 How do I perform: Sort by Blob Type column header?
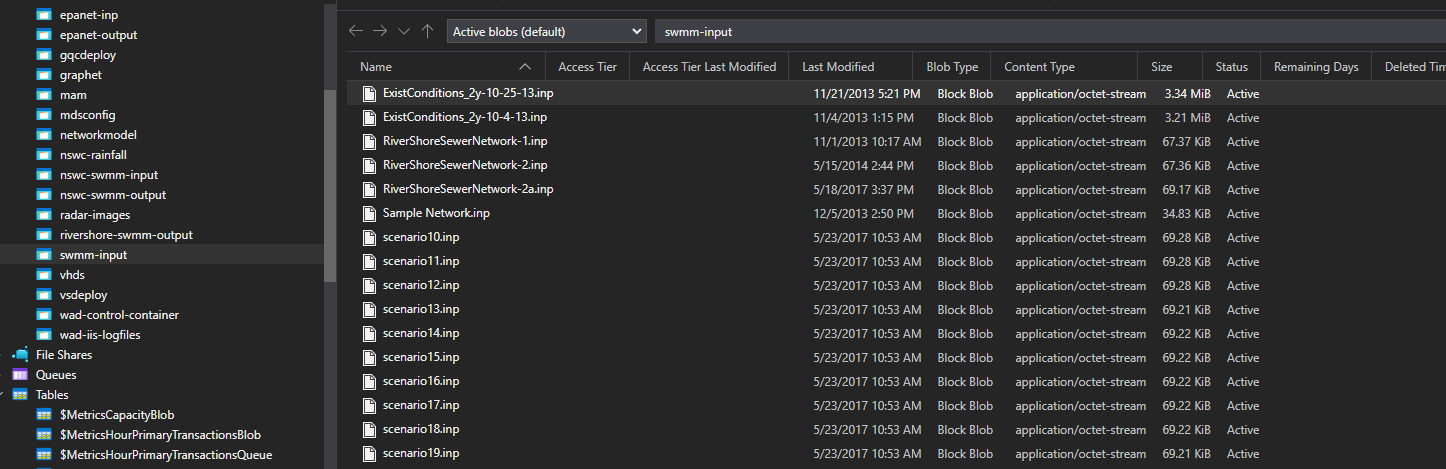pos(952,67)
